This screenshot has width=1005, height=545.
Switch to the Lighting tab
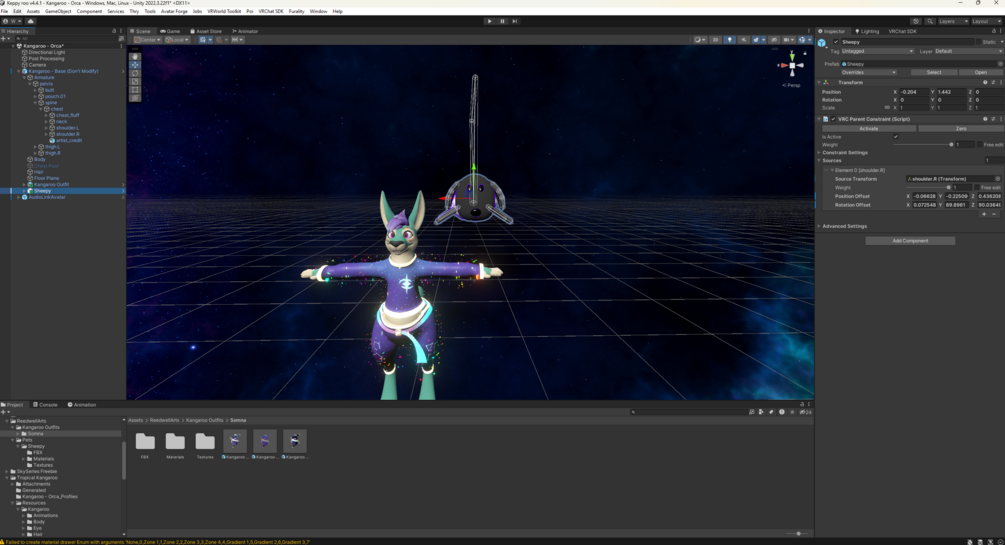coord(867,31)
